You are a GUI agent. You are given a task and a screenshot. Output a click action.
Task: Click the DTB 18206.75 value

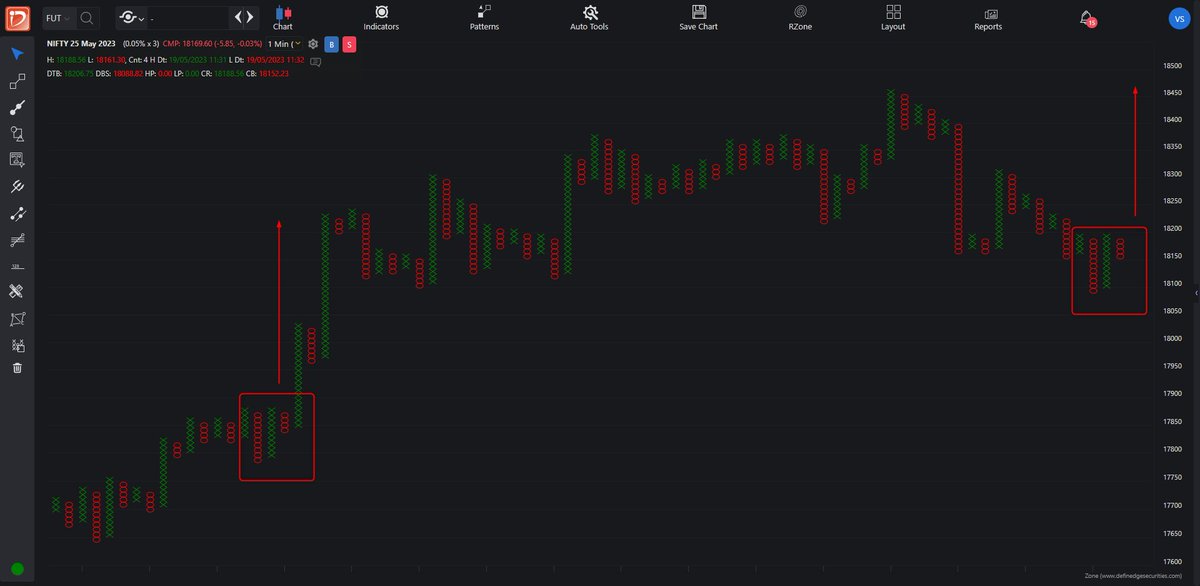[70, 74]
